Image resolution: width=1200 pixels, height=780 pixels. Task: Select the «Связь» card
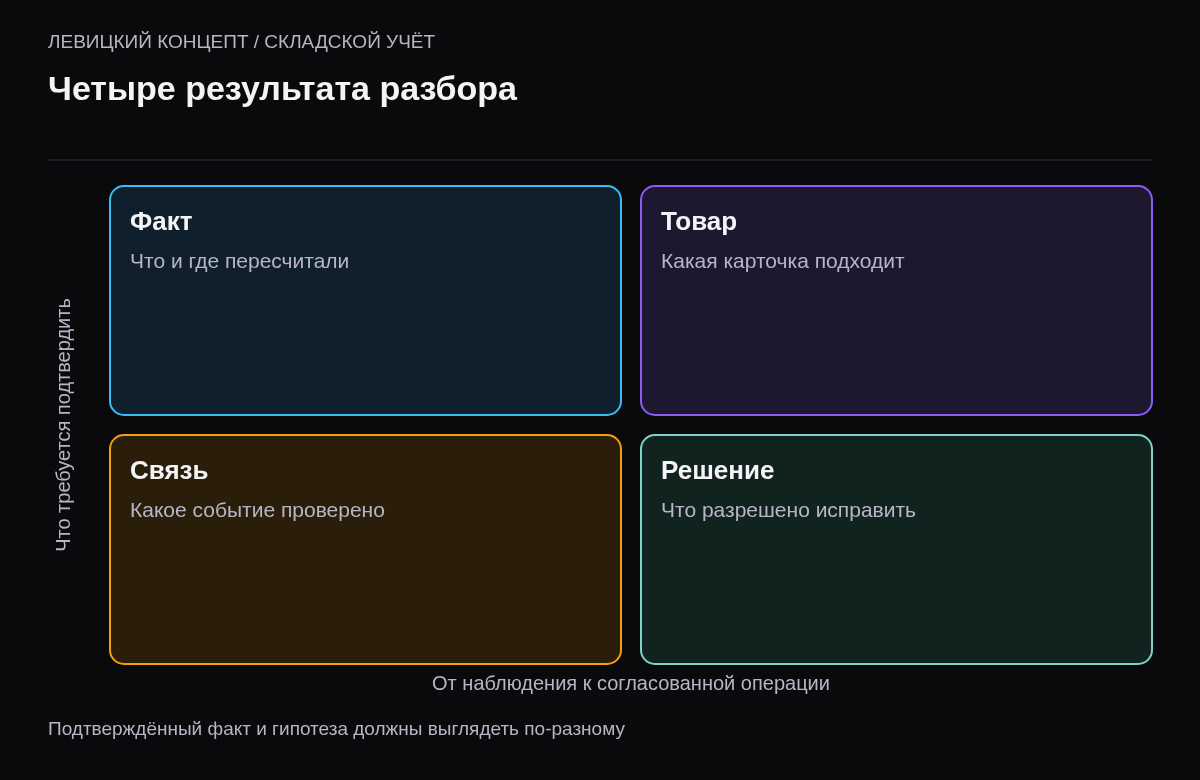tap(365, 549)
